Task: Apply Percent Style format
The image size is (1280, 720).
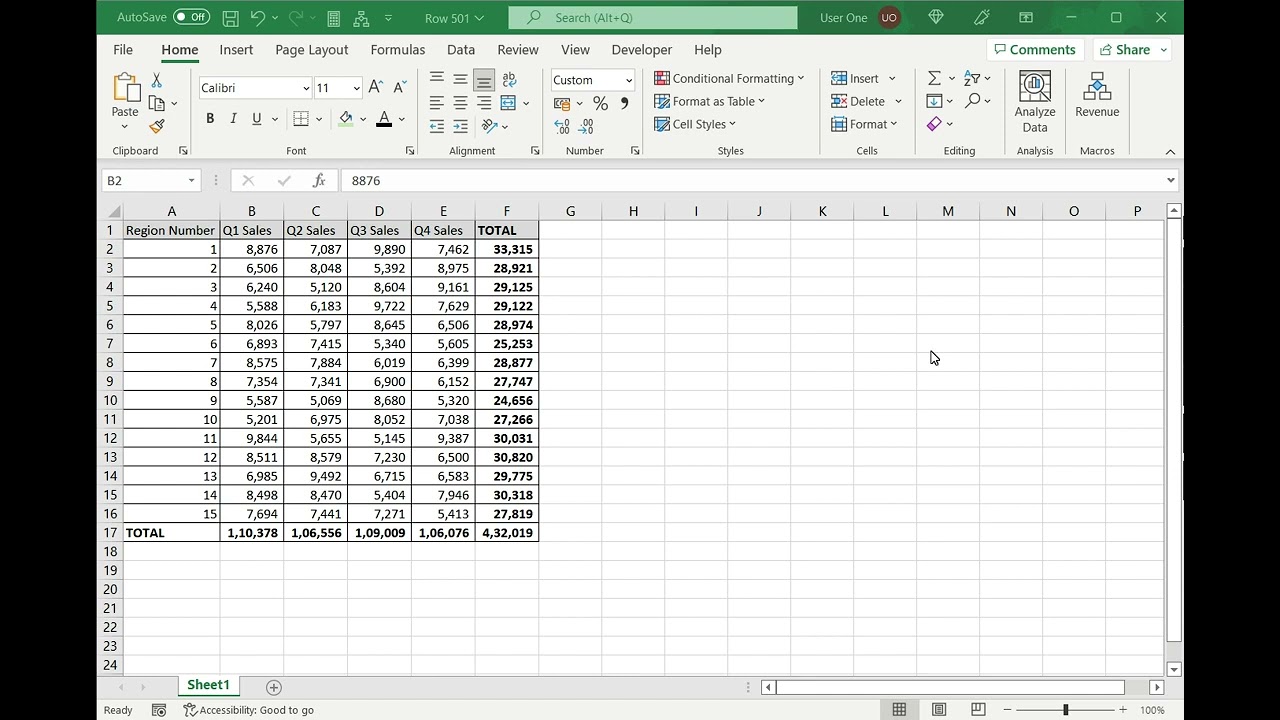Action: [x=600, y=103]
